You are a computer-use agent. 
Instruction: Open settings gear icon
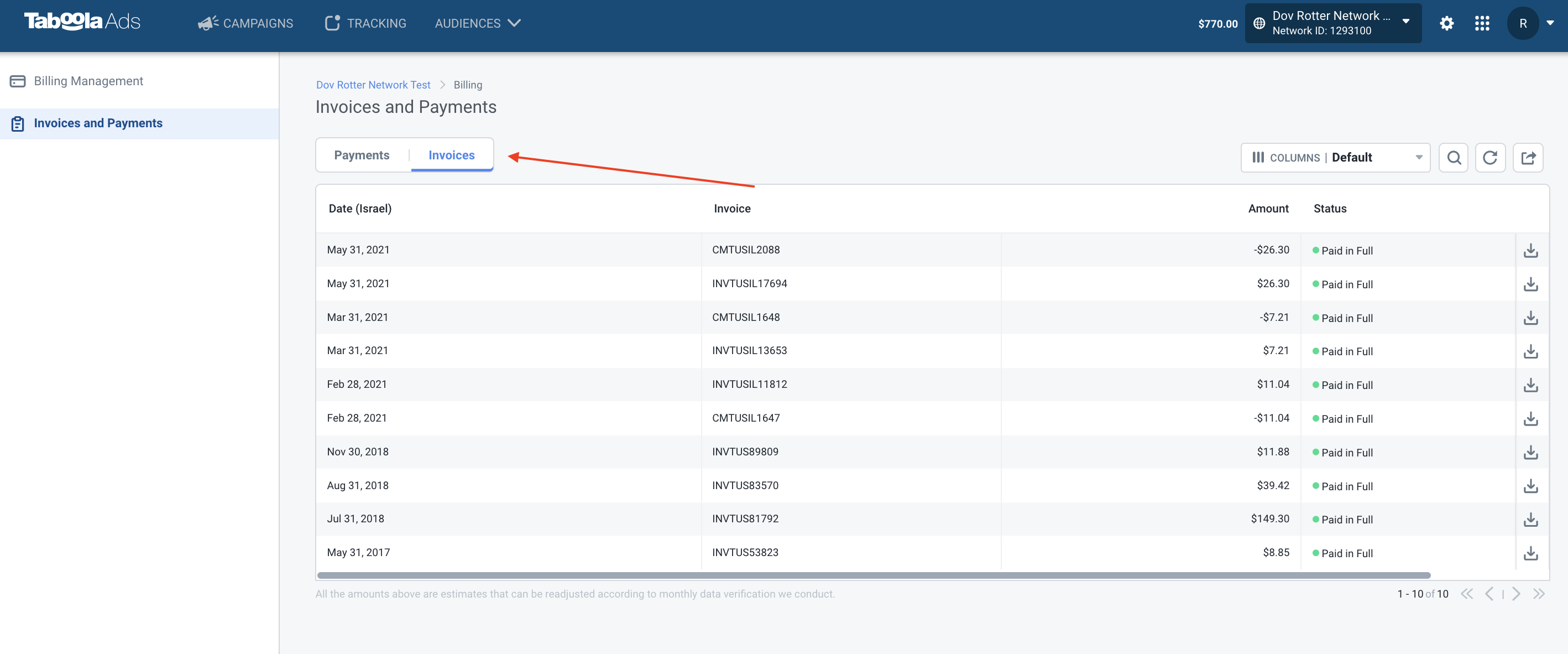[1447, 23]
